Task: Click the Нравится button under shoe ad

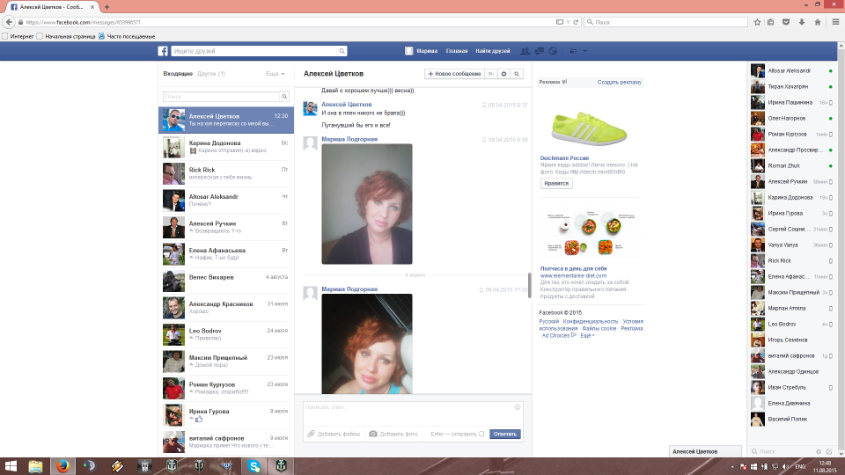Action: coord(556,183)
